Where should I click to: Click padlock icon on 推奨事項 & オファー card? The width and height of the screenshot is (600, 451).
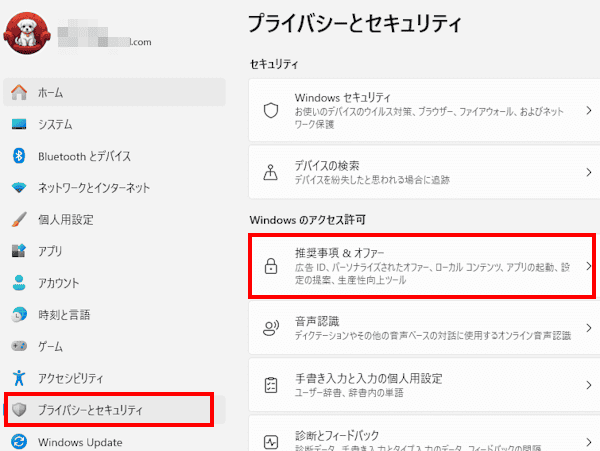point(271,265)
